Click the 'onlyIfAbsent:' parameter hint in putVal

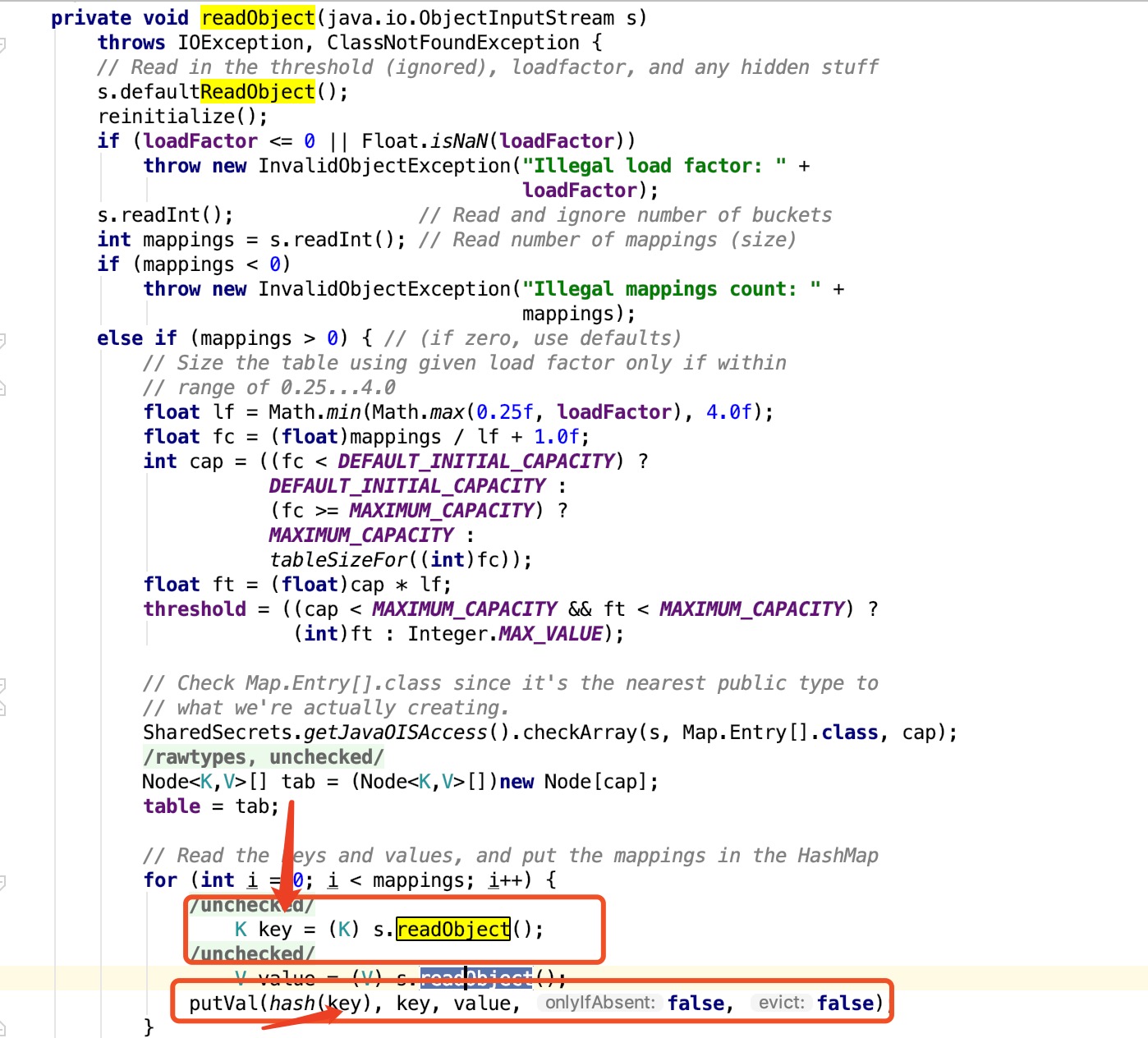(599, 1003)
